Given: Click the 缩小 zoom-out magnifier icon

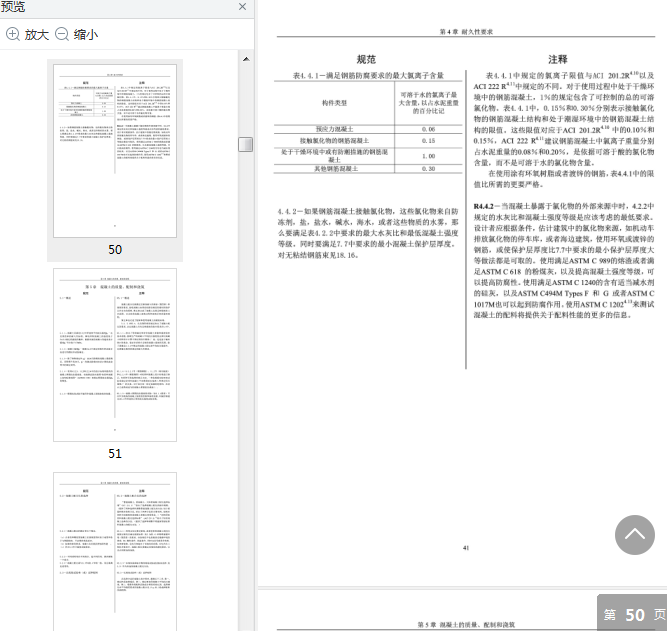Looking at the screenshot, I should (x=62, y=34).
